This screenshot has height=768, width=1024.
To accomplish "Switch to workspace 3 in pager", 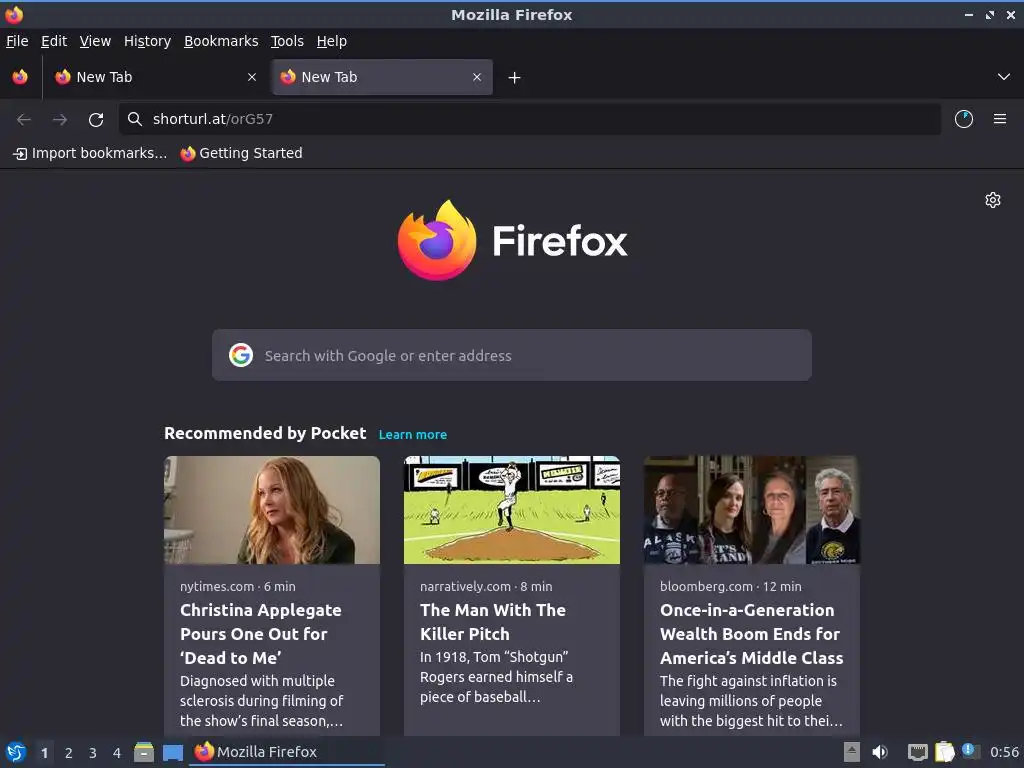I will coord(93,752).
